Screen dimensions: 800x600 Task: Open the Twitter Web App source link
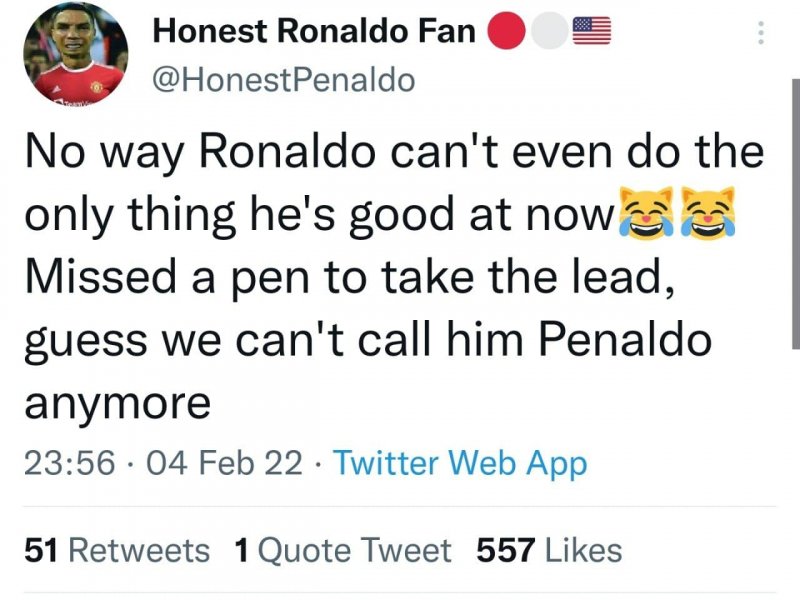(459, 463)
